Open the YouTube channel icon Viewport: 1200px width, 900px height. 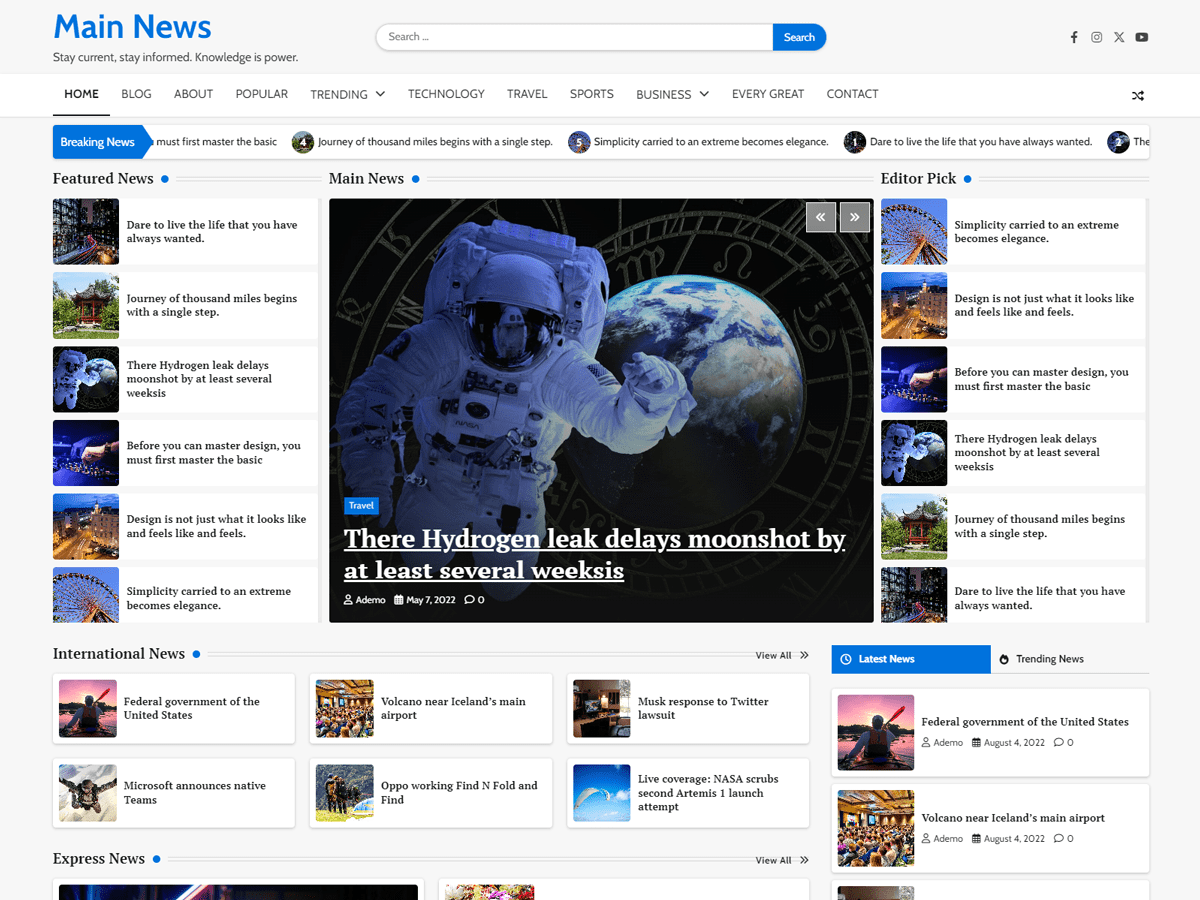(x=1141, y=37)
